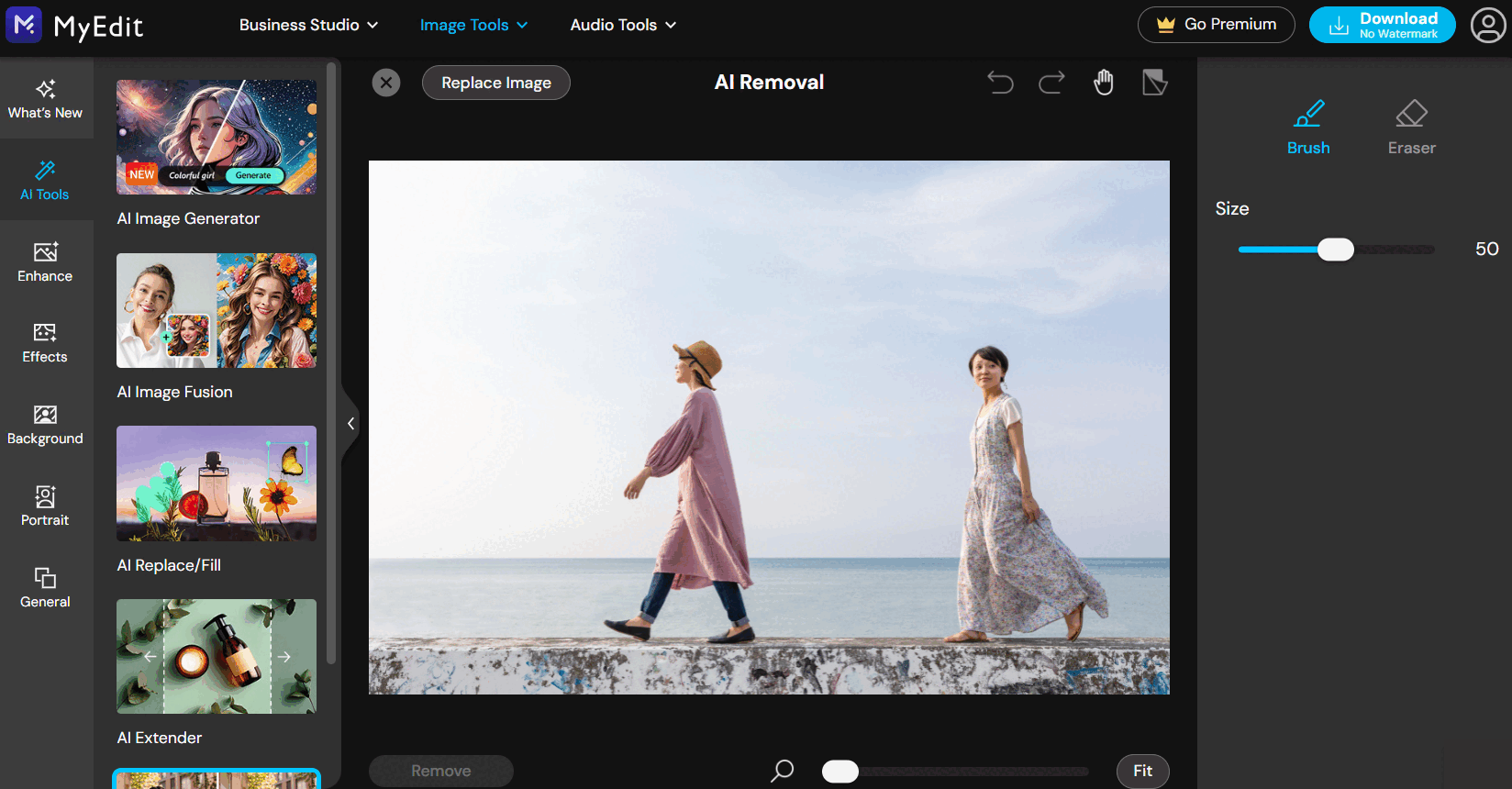1512x789 pixels.
Task: Activate the hand pan tool
Action: point(1104,83)
